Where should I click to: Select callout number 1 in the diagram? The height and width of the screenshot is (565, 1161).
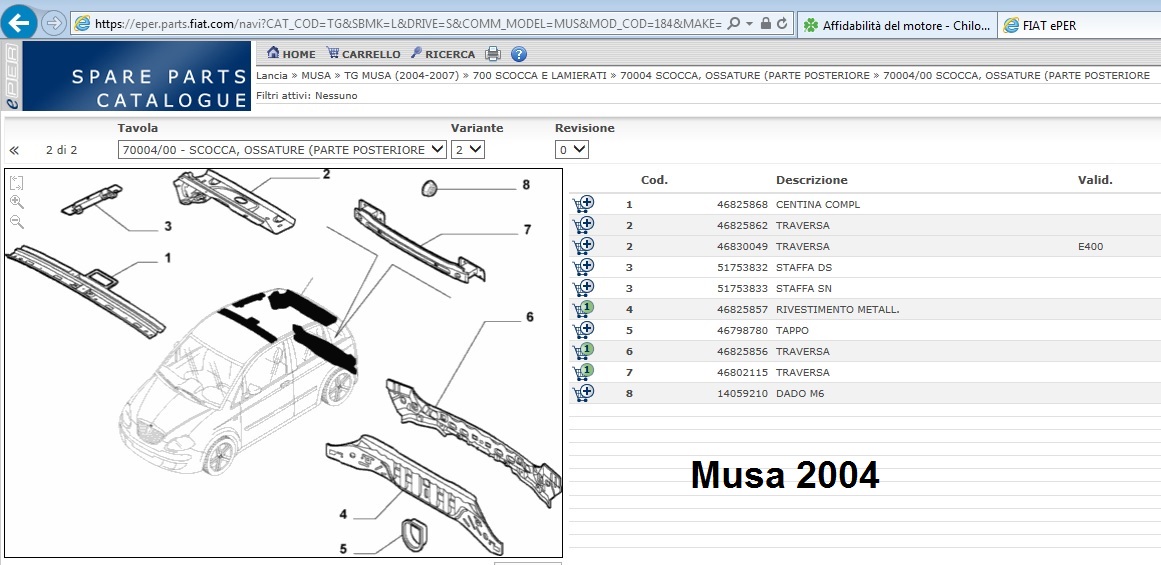click(168, 258)
